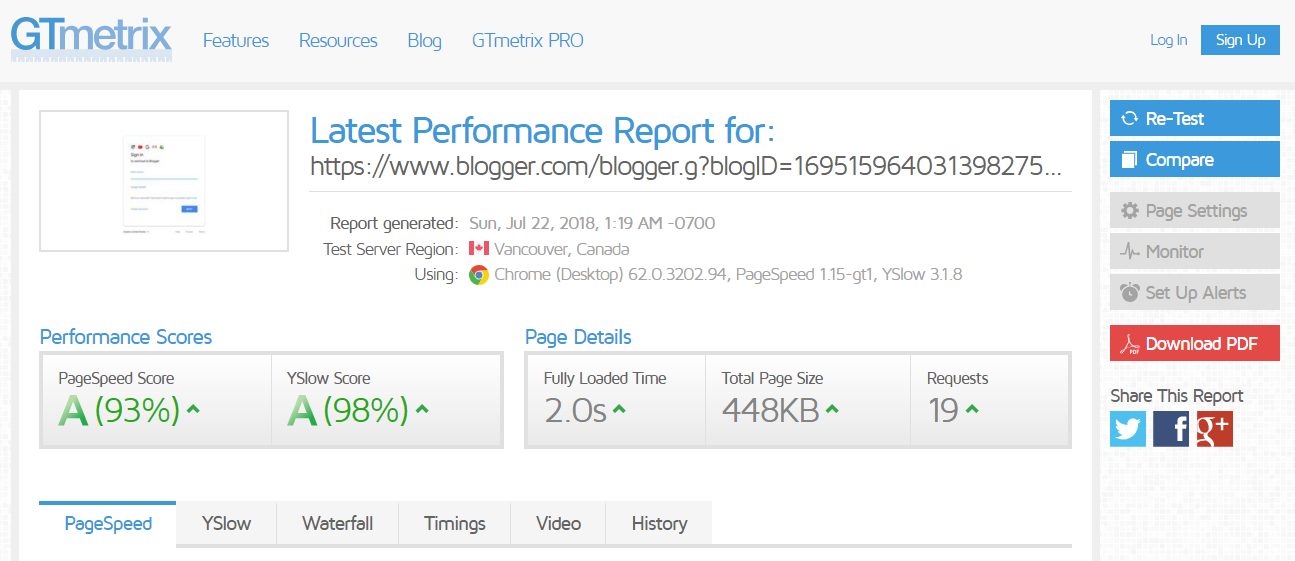This screenshot has width=1295, height=561.
Task: Click the page screenshot thumbnail
Action: pyautogui.click(x=164, y=181)
